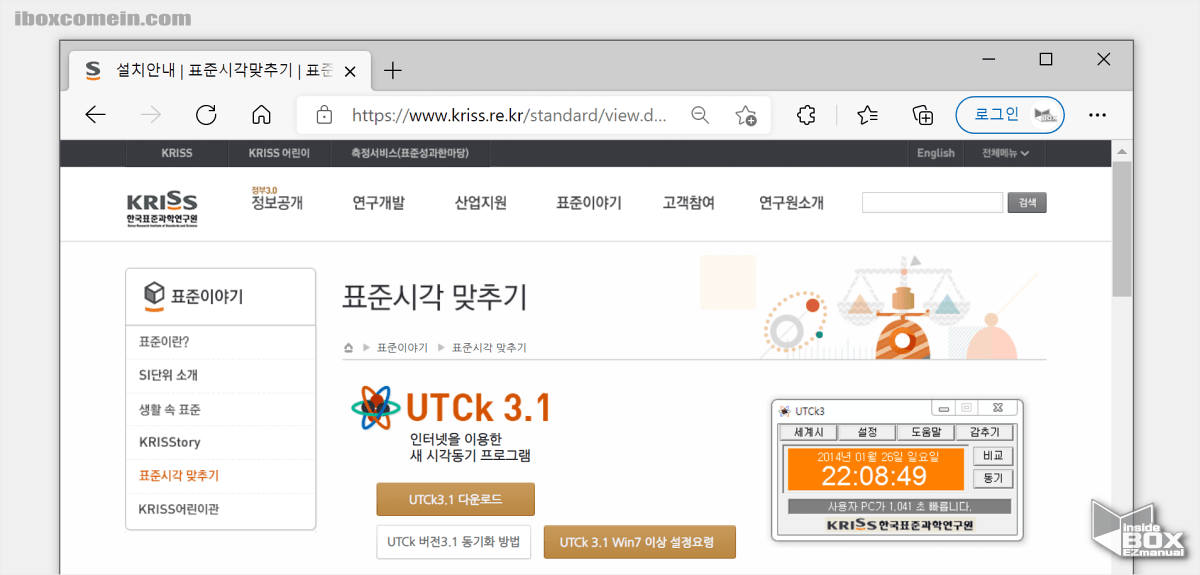1200x575 pixels.
Task: Click the UTCk3.1 다운로드 button
Action: (x=455, y=499)
